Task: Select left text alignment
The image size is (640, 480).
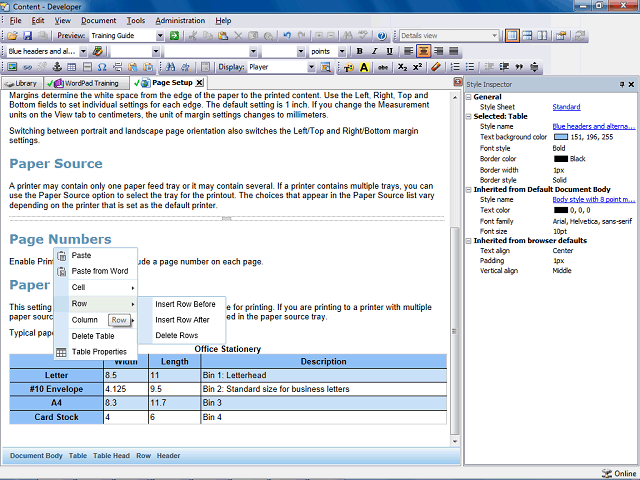Action: (x=409, y=51)
